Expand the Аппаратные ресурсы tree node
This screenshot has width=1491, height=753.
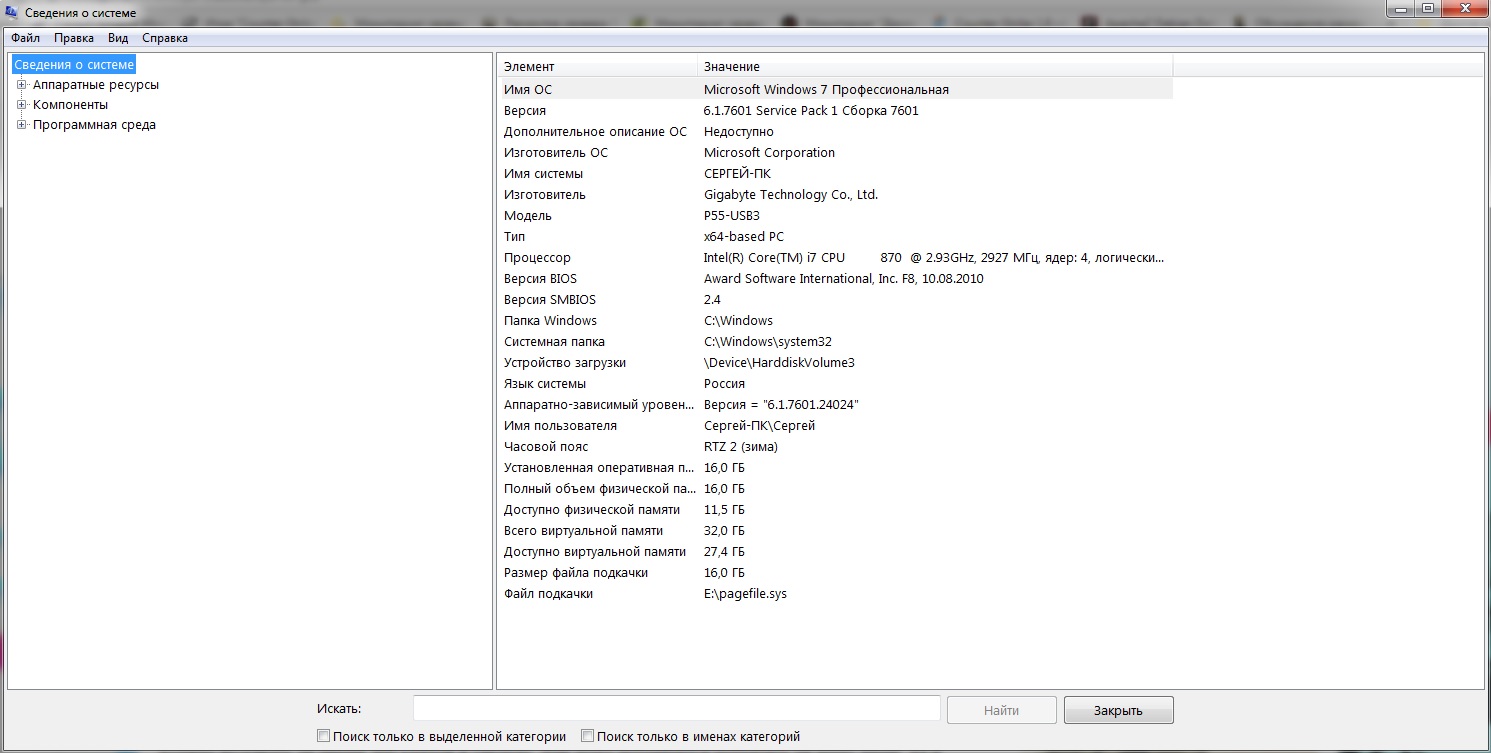click(x=21, y=85)
